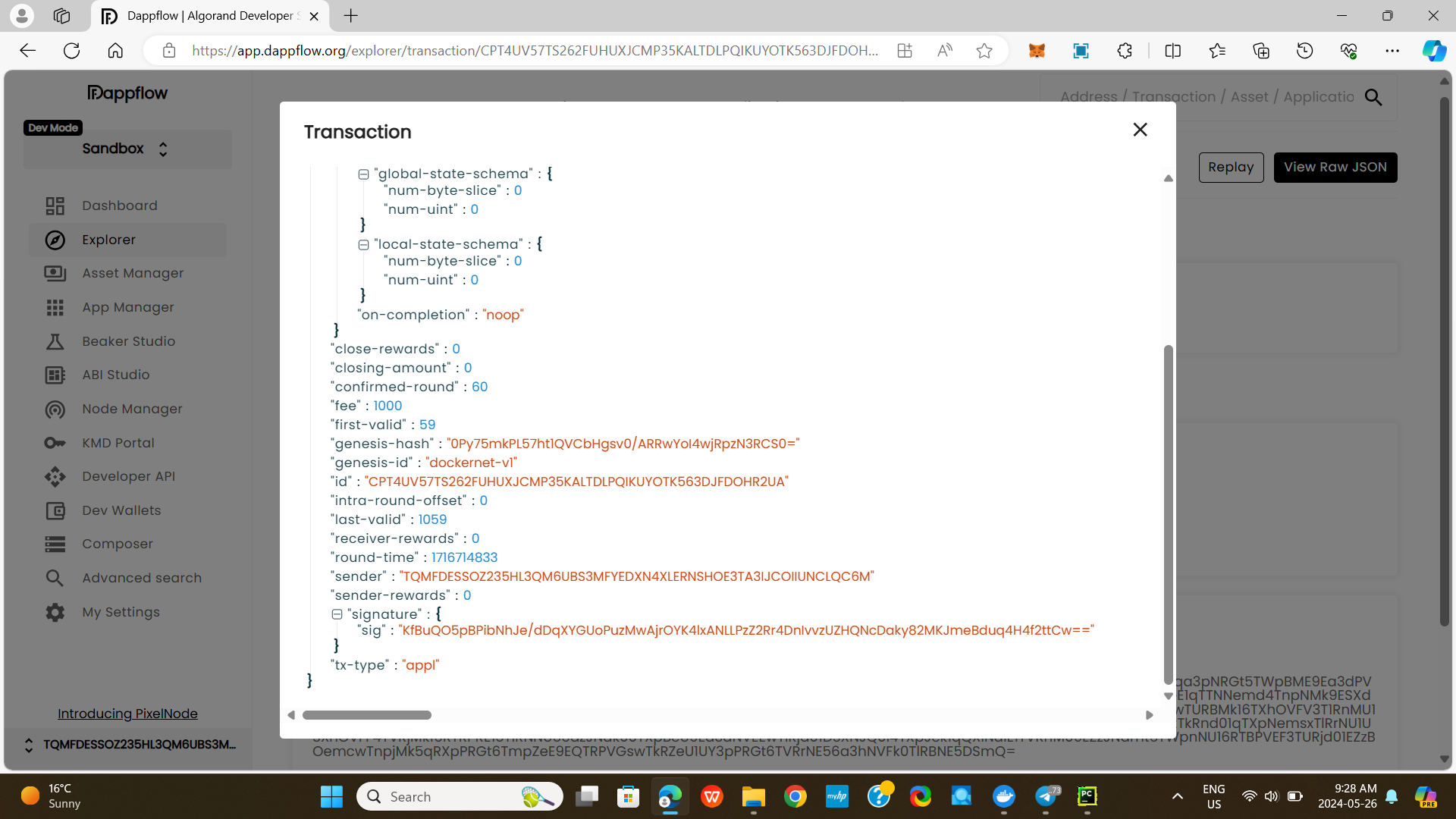Screen dimensions: 1456x819
Task: Click the Dev Wallets wallet icon
Action: point(55,511)
